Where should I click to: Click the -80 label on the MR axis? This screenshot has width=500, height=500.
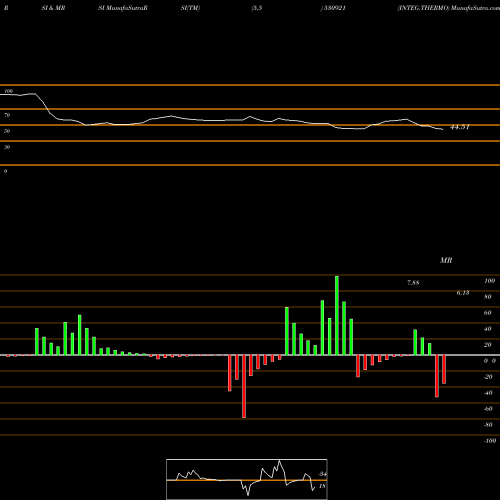point(488,425)
